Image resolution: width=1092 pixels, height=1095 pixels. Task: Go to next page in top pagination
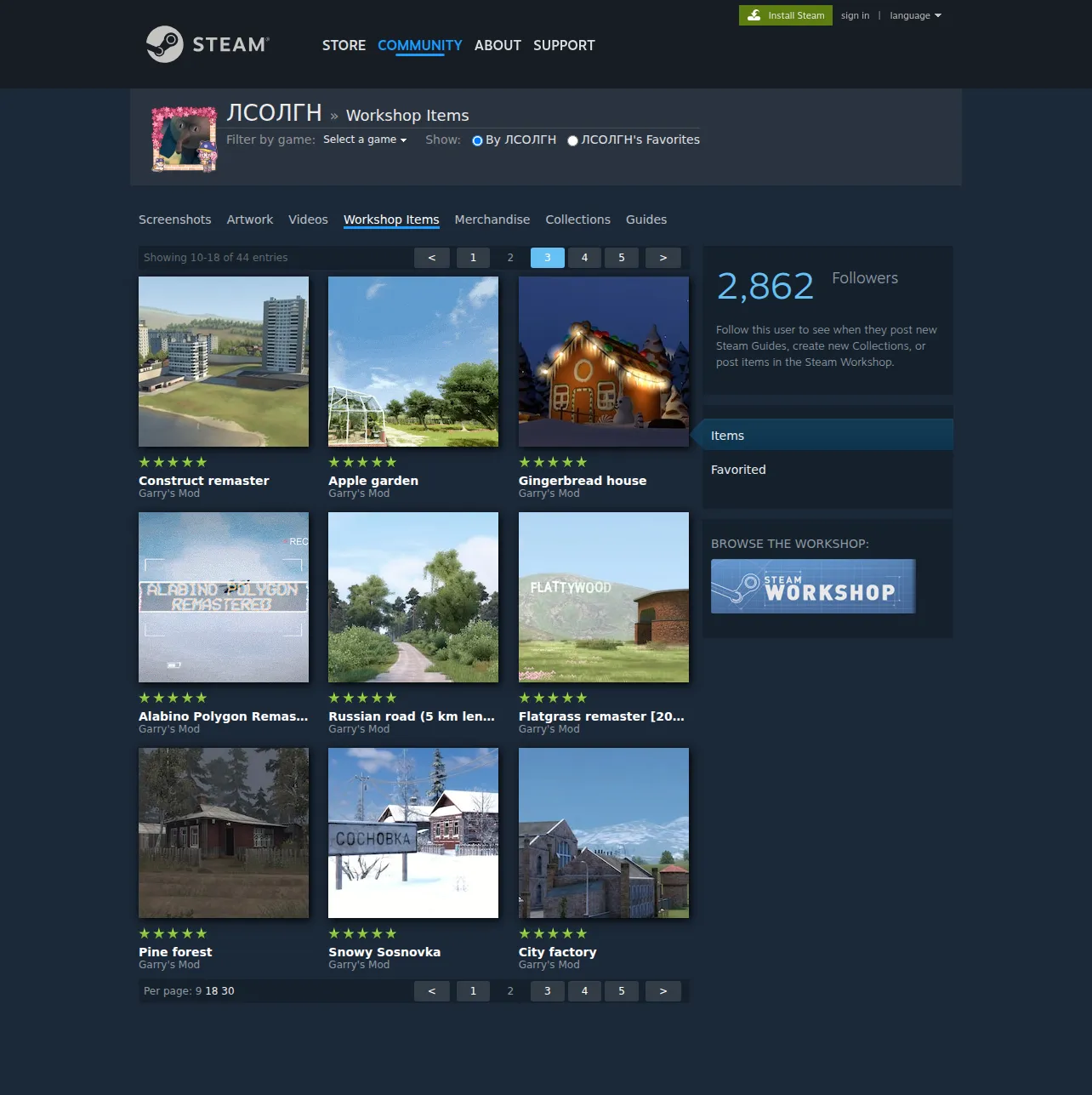coord(663,258)
